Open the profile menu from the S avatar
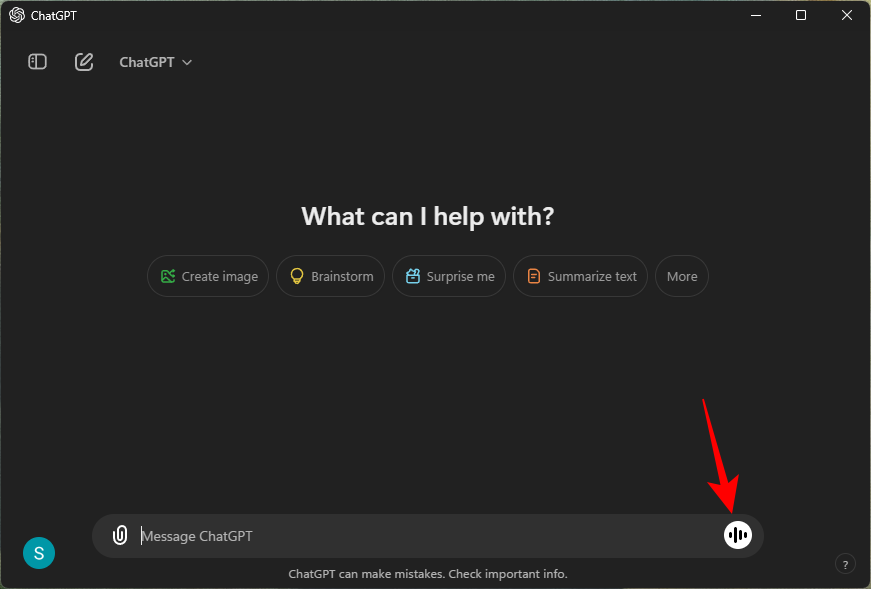Viewport: 871px width, 589px height. (39, 551)
